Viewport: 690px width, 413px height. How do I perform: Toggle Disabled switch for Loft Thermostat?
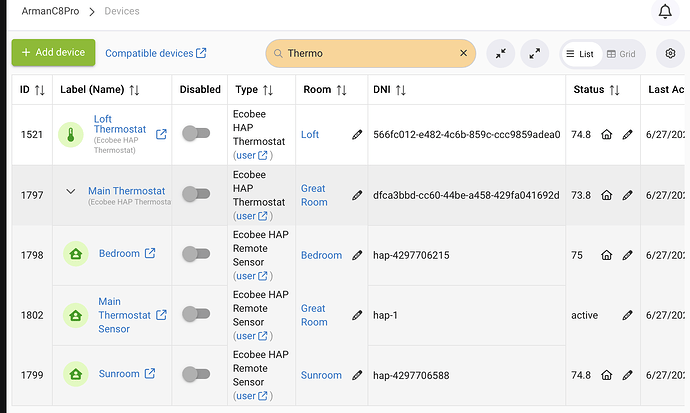[196, 133]
